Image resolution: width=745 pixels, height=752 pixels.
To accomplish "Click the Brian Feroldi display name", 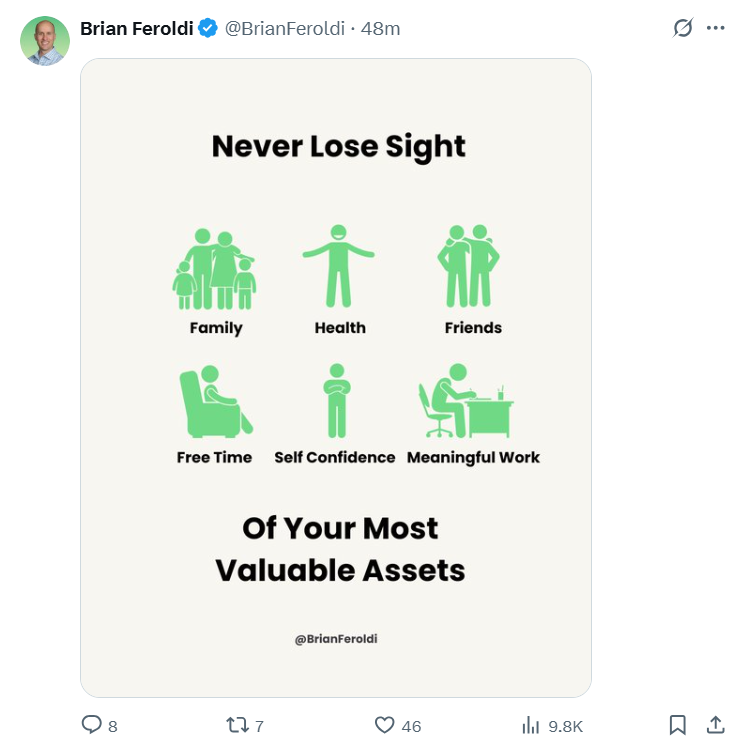I will [x=137, y=29].
